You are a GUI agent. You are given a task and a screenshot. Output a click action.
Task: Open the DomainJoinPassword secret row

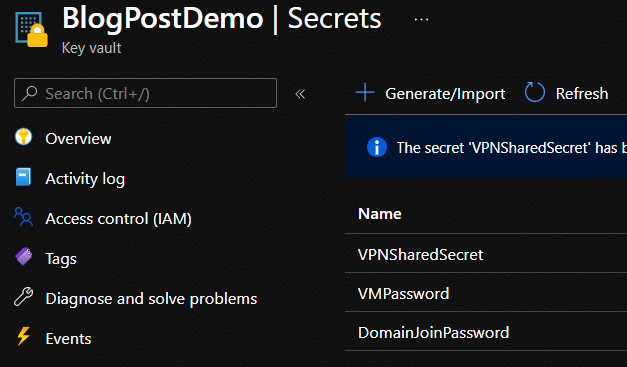(486, 332)
